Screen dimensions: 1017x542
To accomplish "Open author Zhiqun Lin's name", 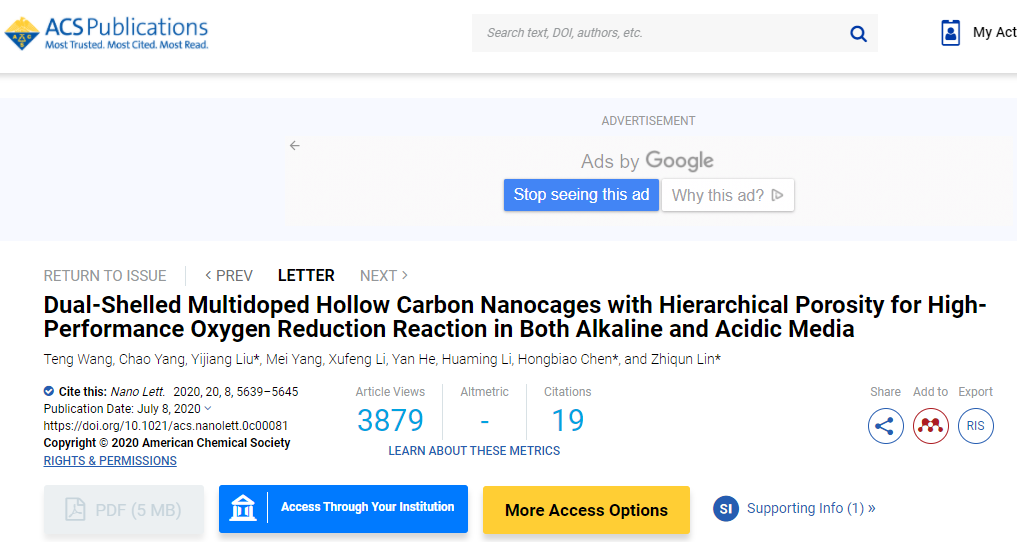I will [x=684, y=360].
